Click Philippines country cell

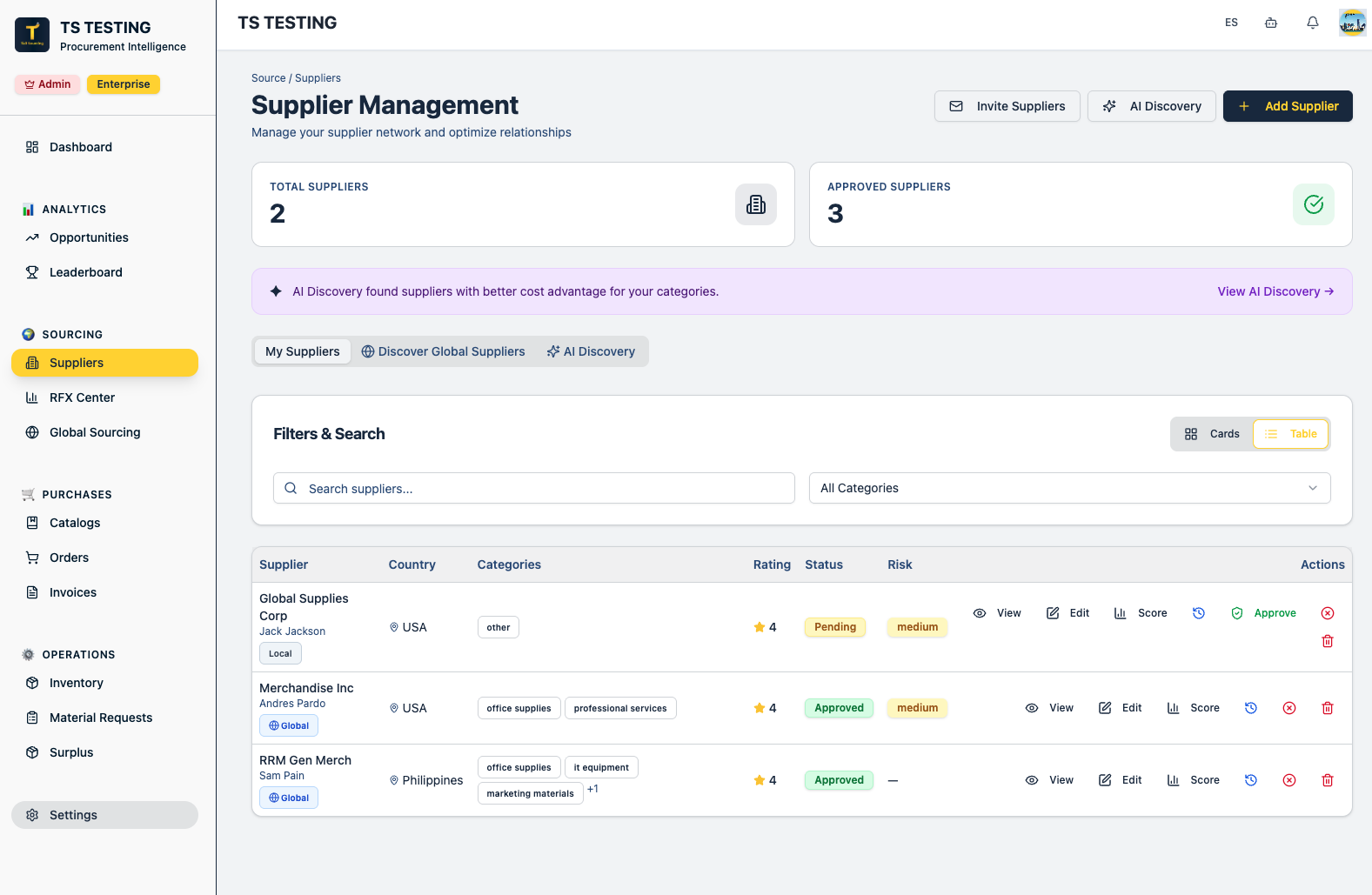coord(426,780)
